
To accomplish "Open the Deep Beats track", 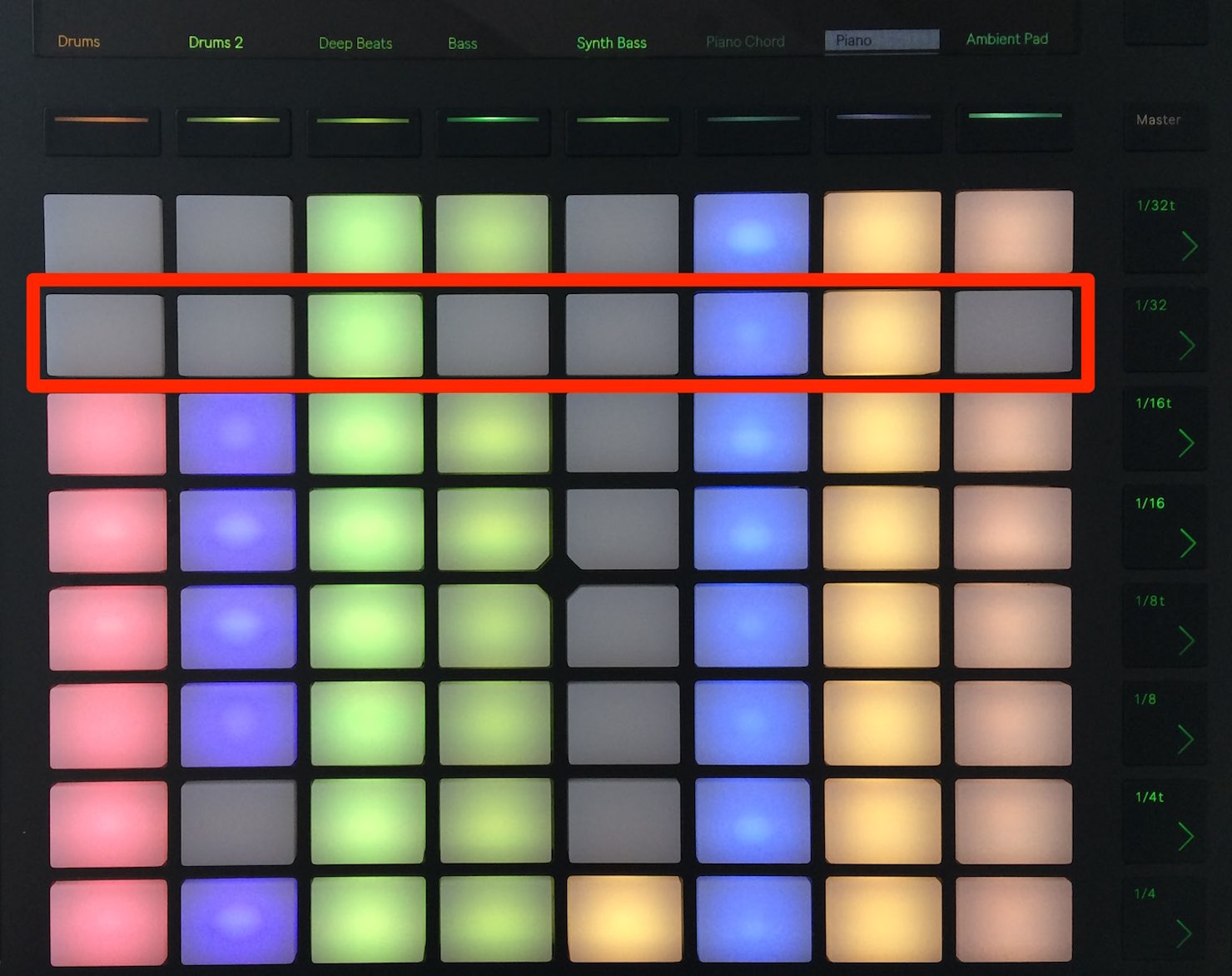I will coord(355,42).
